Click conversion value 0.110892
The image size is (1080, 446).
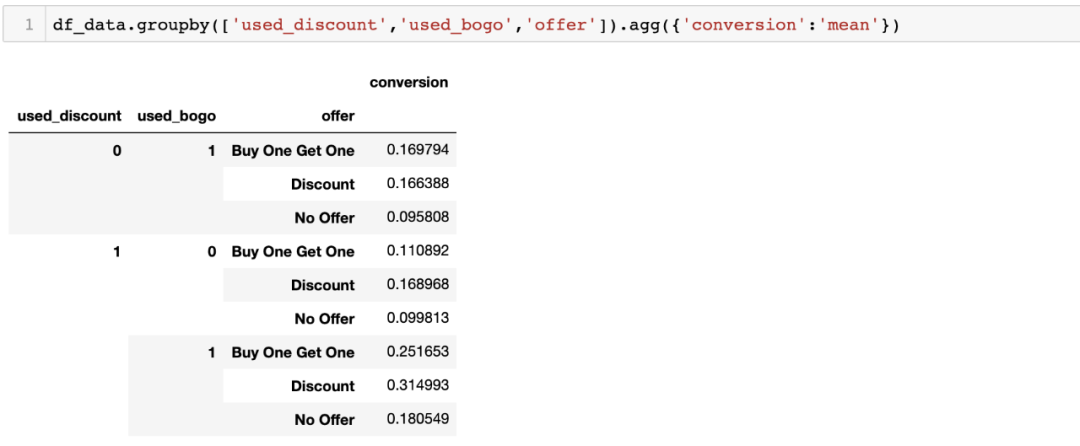point(418,251)
